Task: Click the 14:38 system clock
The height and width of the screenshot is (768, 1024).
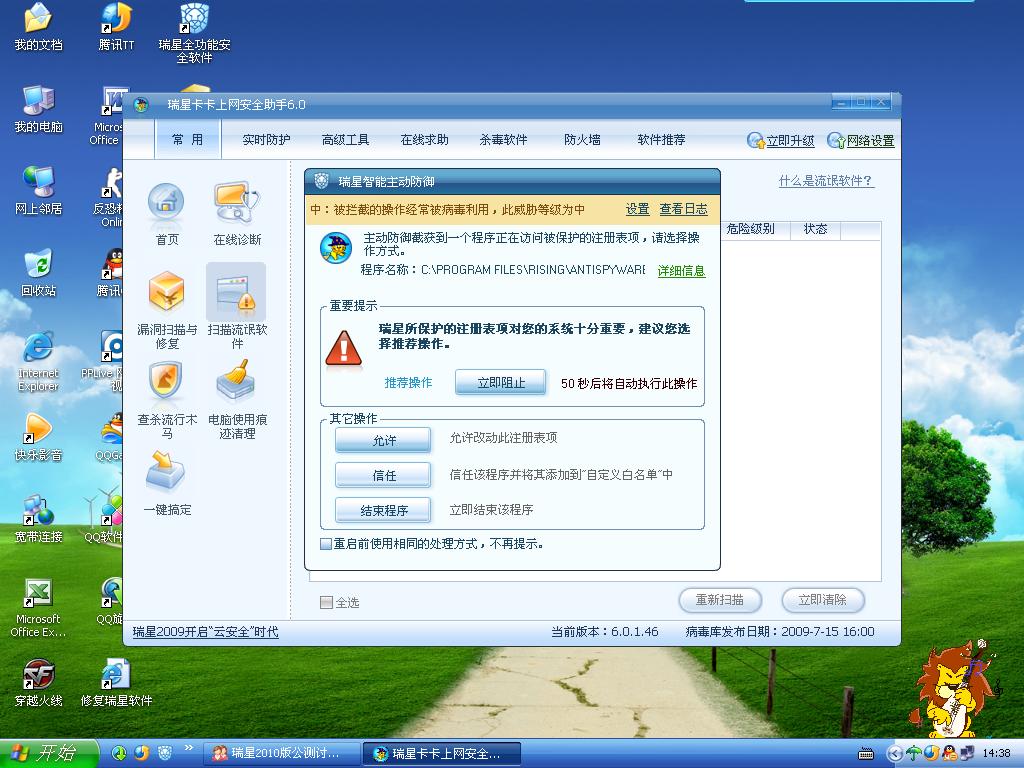Action: click(x=996, y=754)
